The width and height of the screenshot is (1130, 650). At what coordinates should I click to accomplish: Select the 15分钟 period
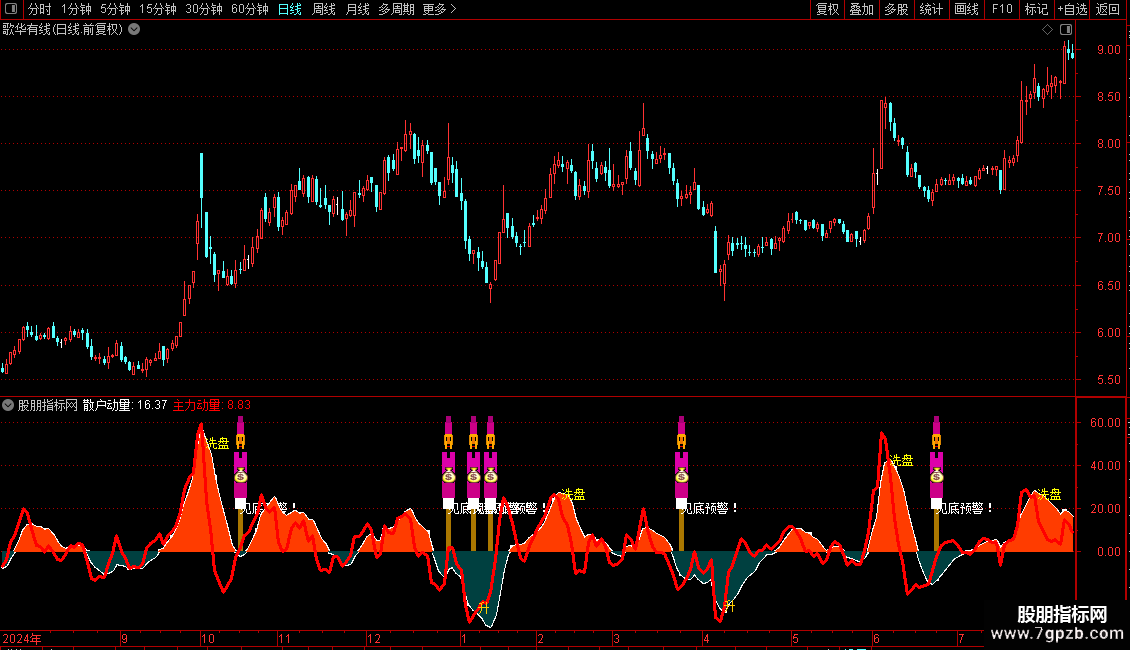tap(158, 9)
